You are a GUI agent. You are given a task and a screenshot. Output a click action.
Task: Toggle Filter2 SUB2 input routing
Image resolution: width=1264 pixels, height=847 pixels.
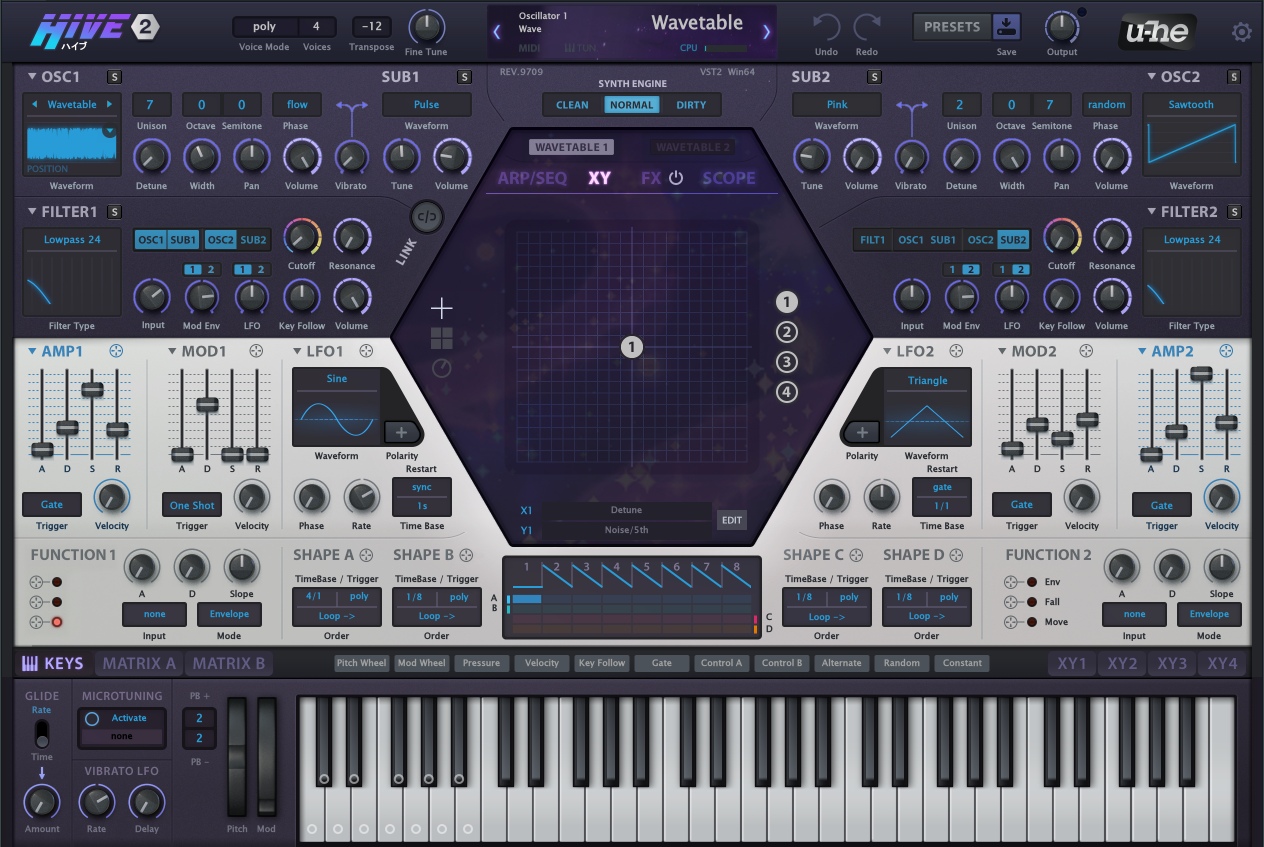1013,240
